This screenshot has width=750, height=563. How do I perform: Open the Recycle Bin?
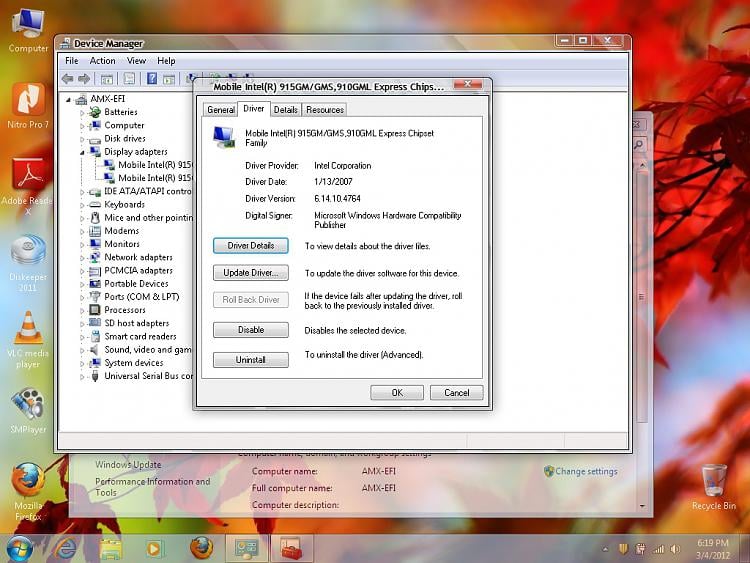(714, 487)
